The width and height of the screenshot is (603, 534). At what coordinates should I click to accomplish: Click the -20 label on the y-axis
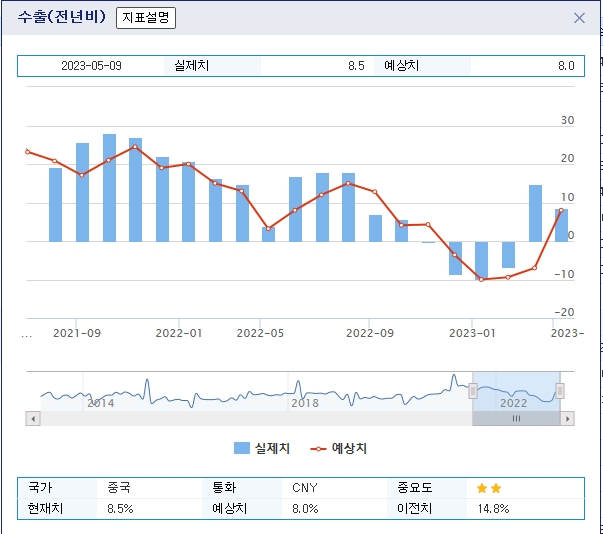pyautogui.click(x=564, y=312)
